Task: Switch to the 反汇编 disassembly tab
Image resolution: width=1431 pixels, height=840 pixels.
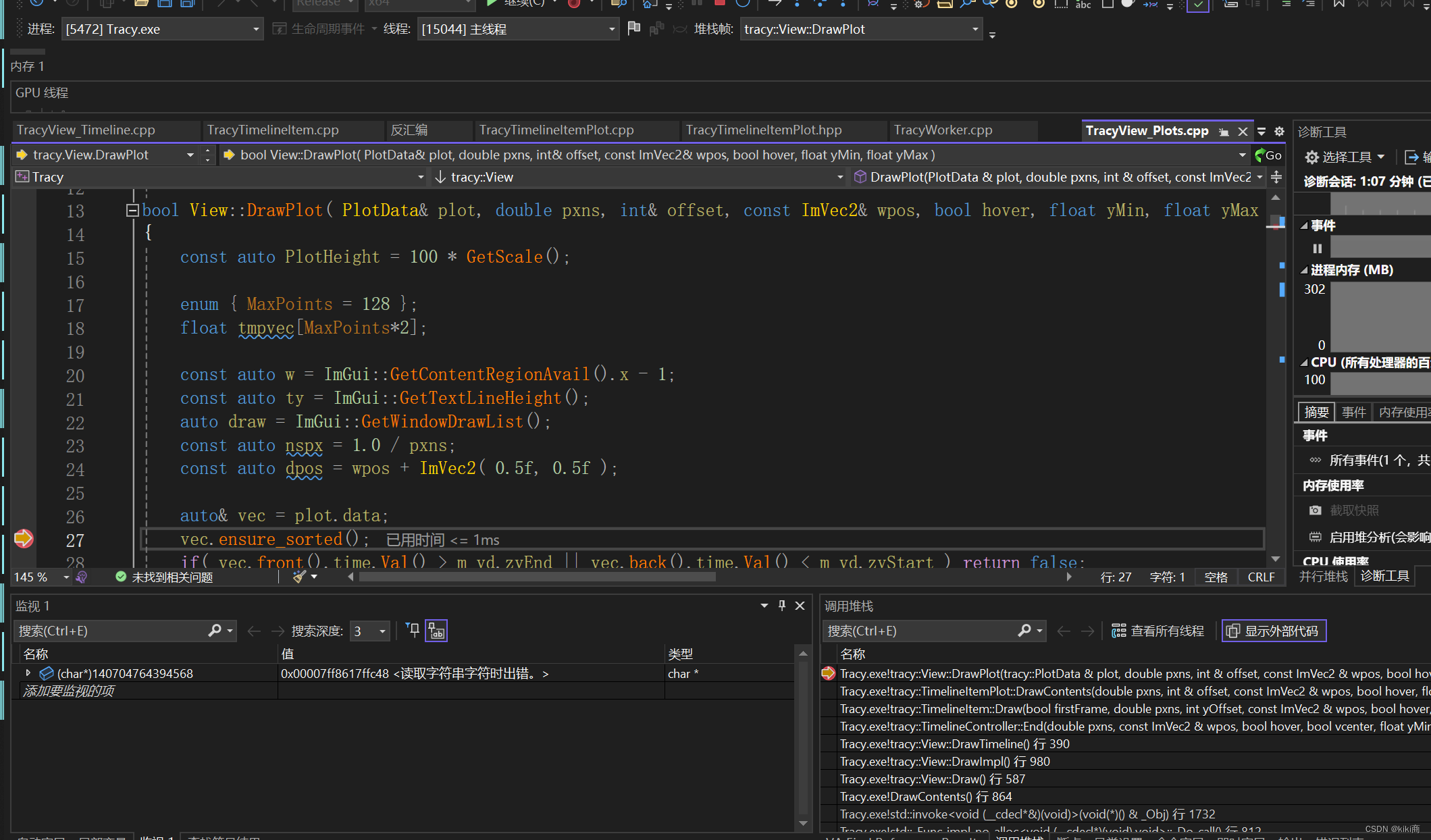Action: 409,130
